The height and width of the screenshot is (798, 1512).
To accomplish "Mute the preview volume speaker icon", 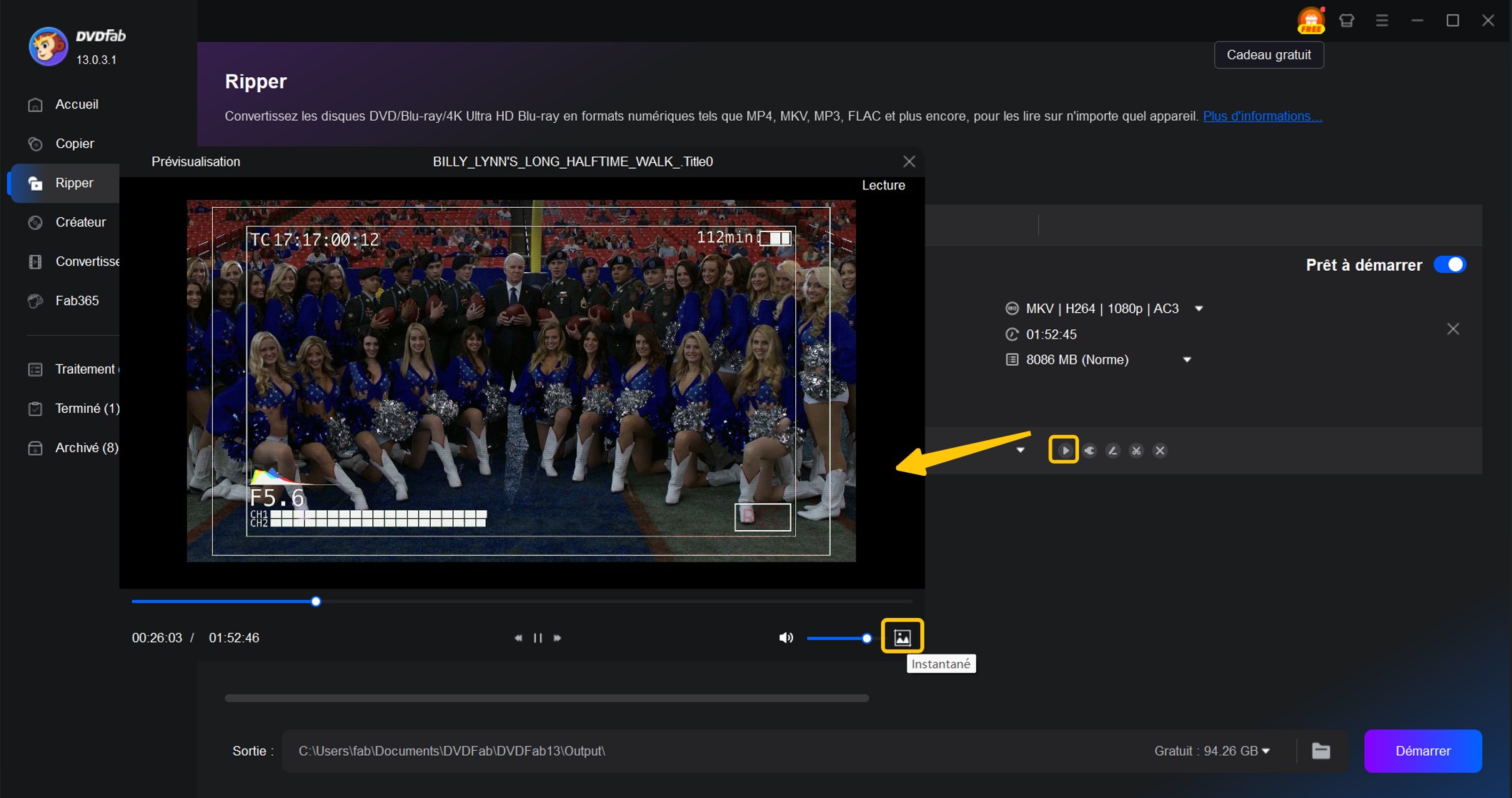I will pyautogui.click(x=786, y=638).
